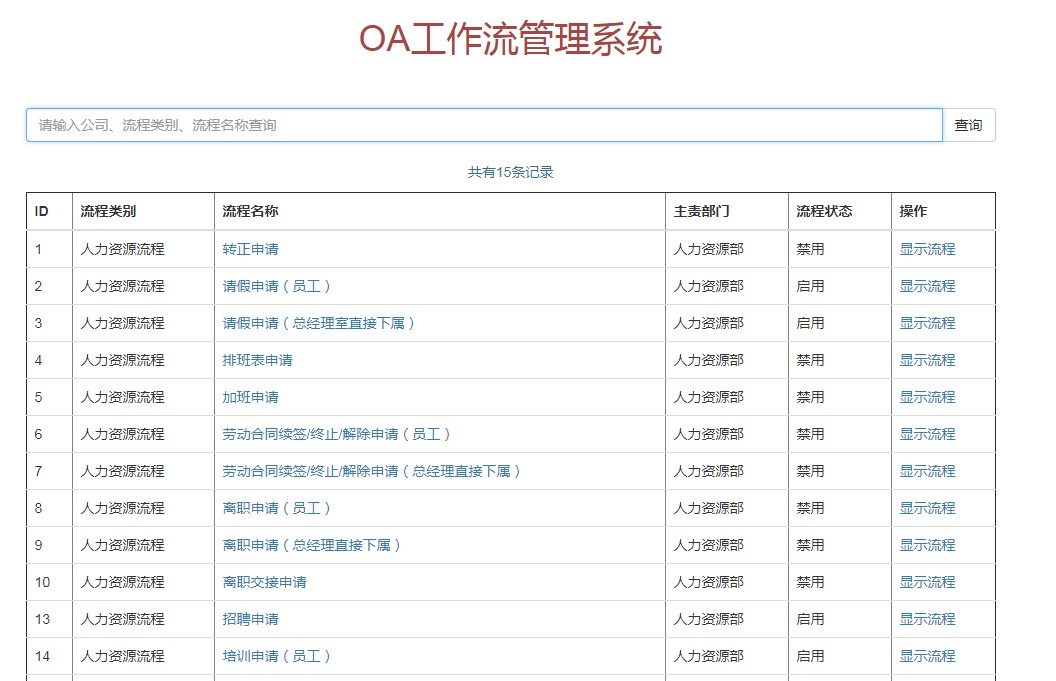
Task: Click 显示流程 for row ID 9
Action: click(x=927, y=546)
